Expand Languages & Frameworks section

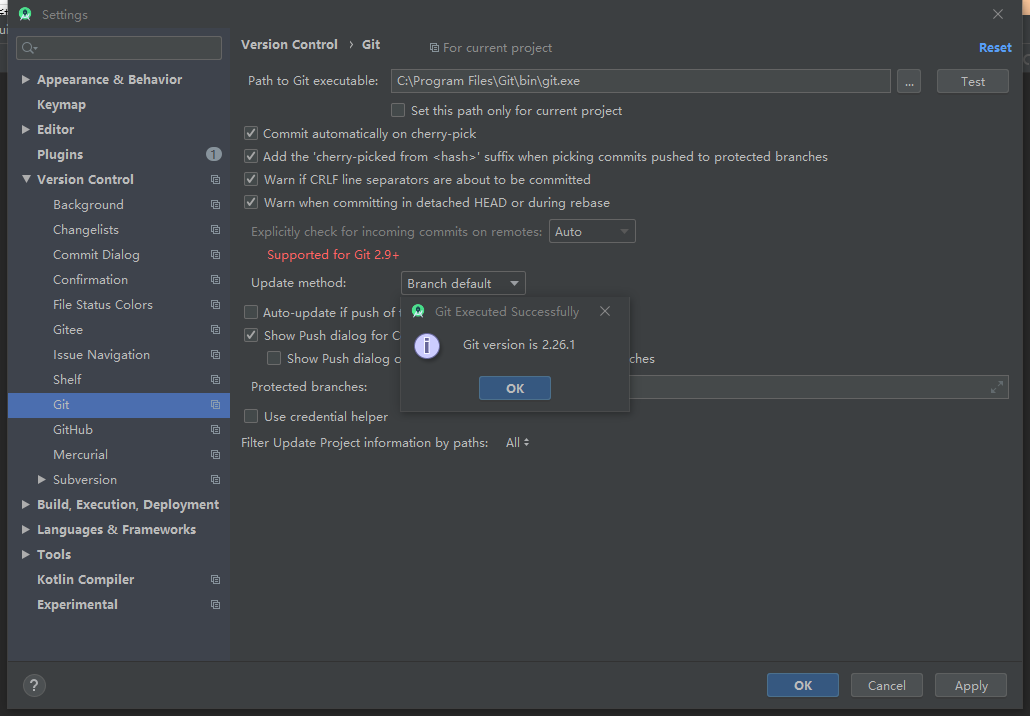(25, 529)
